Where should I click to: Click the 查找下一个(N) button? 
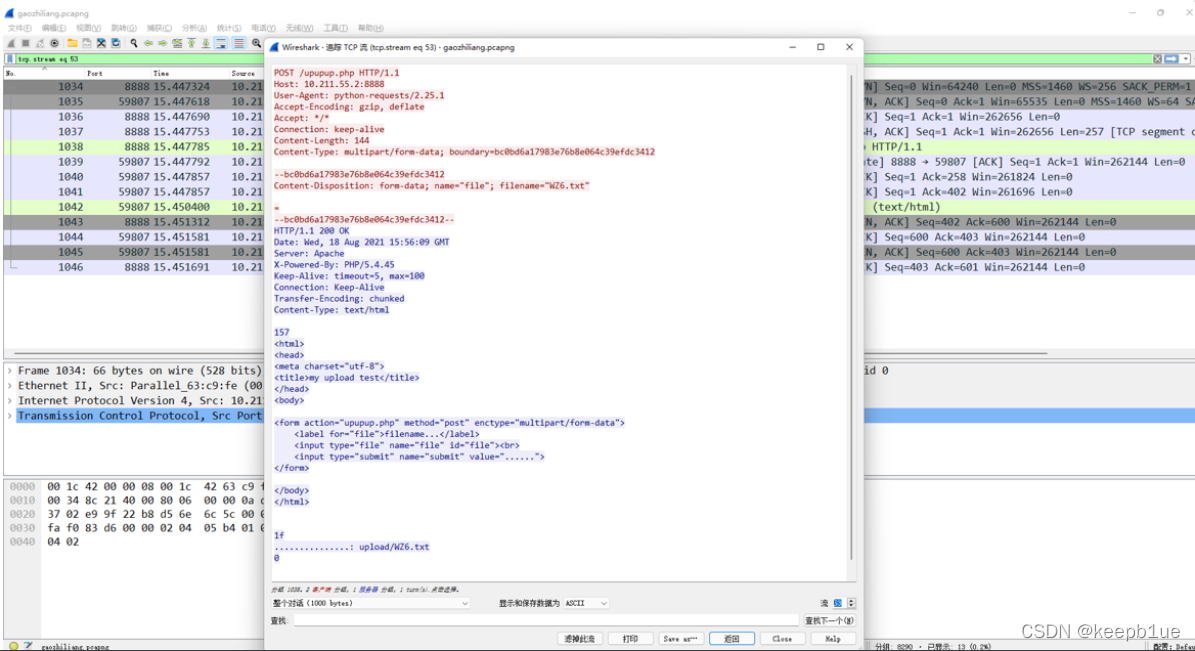829,621
